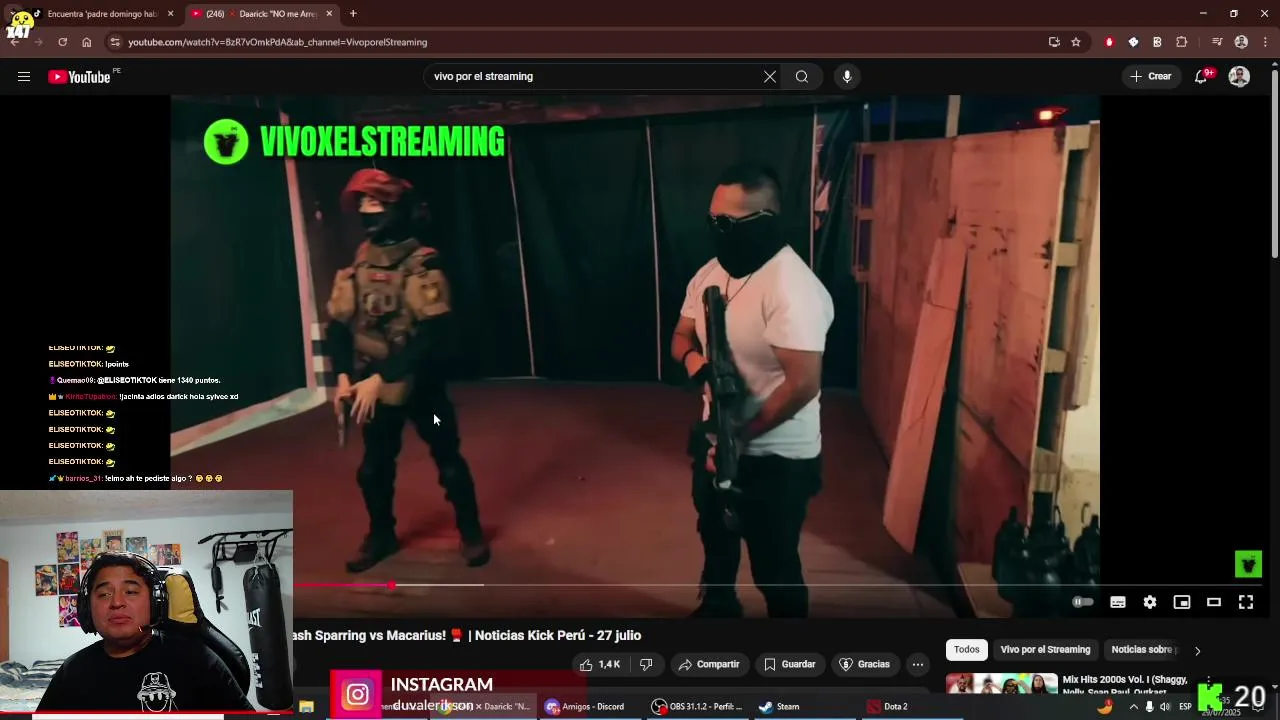Send a Gracias Super Thanks
Viewport: 1280px width, 720px height.
(x=864, y=664)
